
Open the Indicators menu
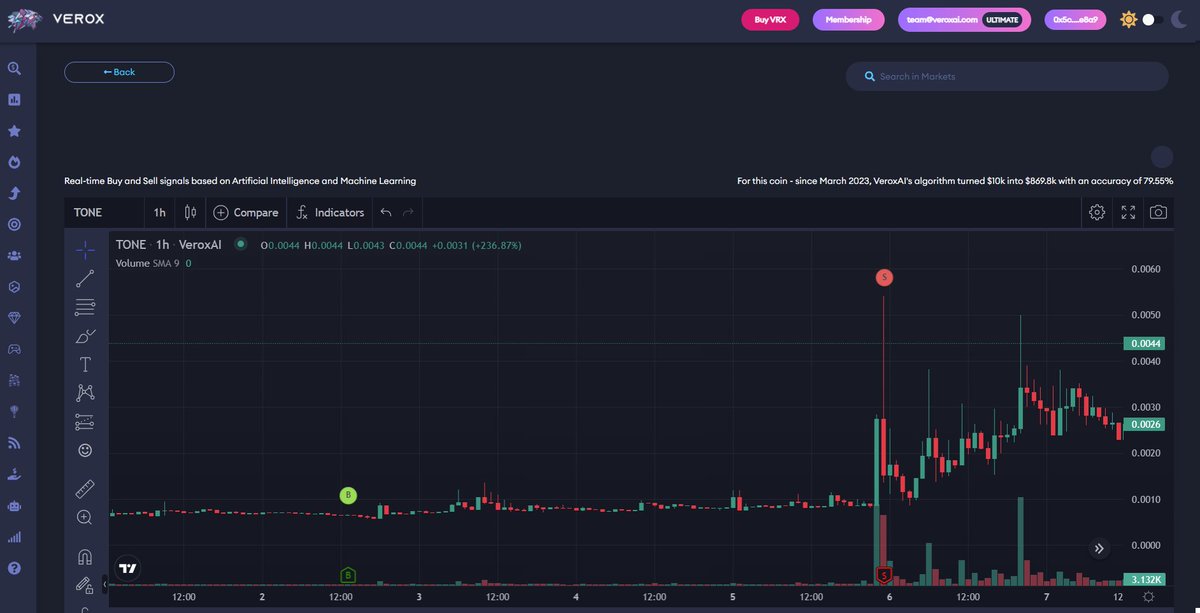click(x=331, y=213)
